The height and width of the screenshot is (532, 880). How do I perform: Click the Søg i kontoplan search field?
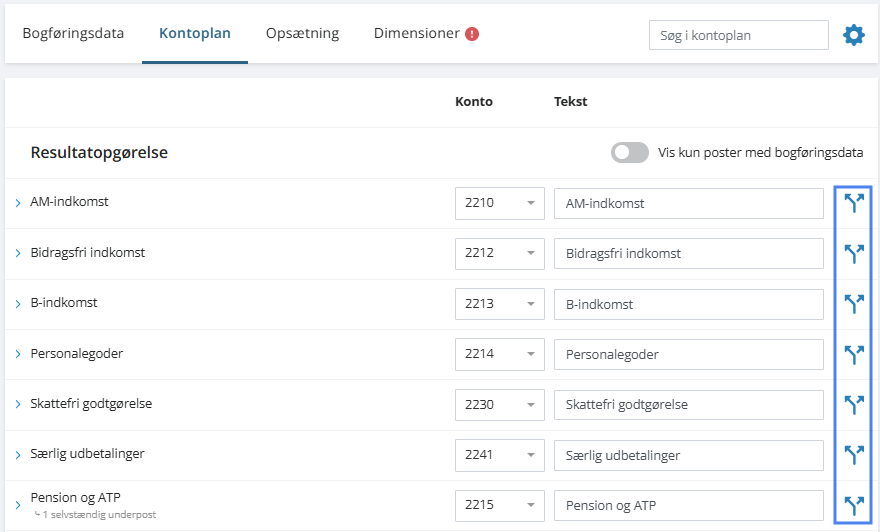[x=739, y=35]
